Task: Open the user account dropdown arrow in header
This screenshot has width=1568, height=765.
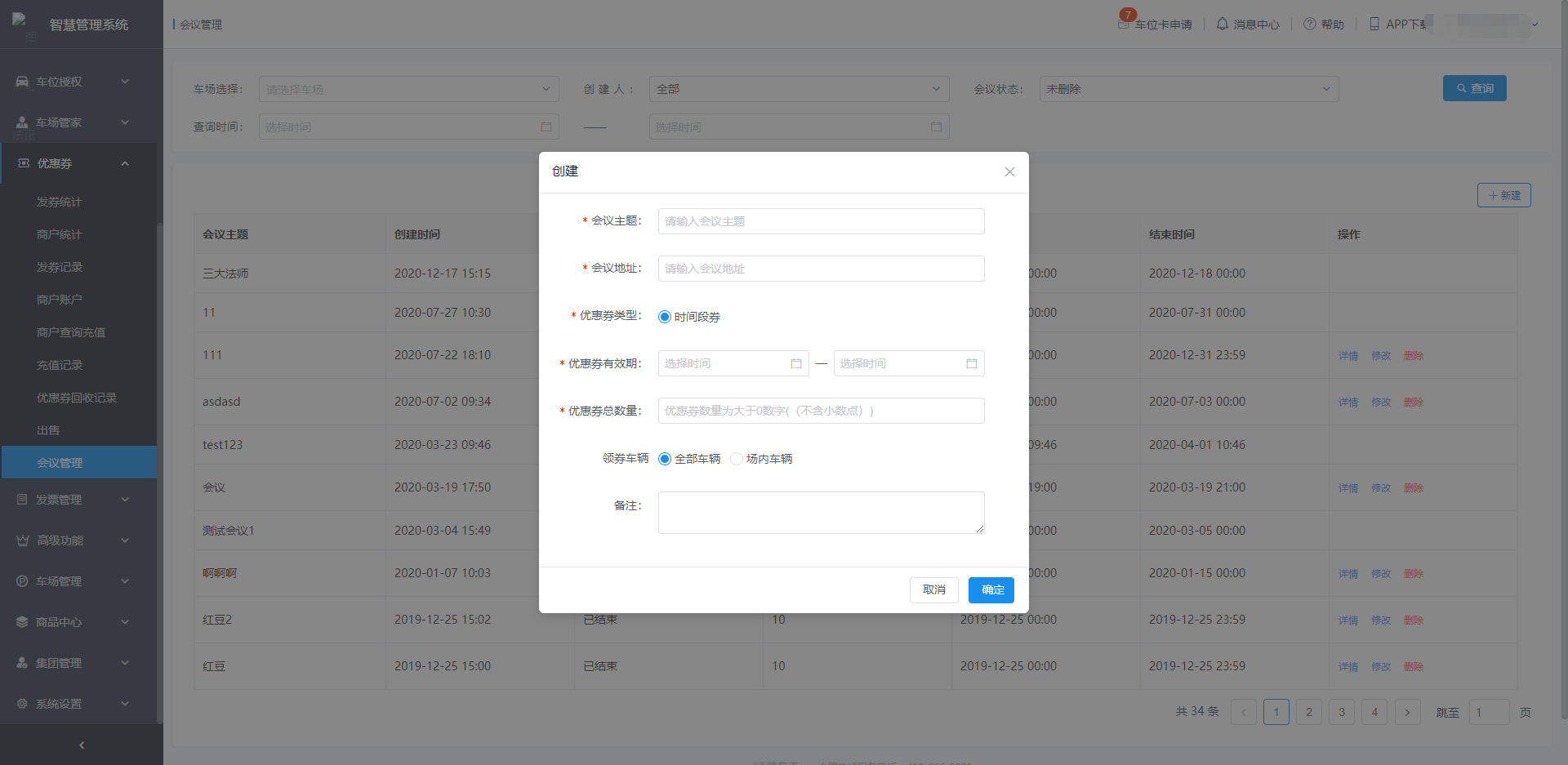Action: (1535, 24)
